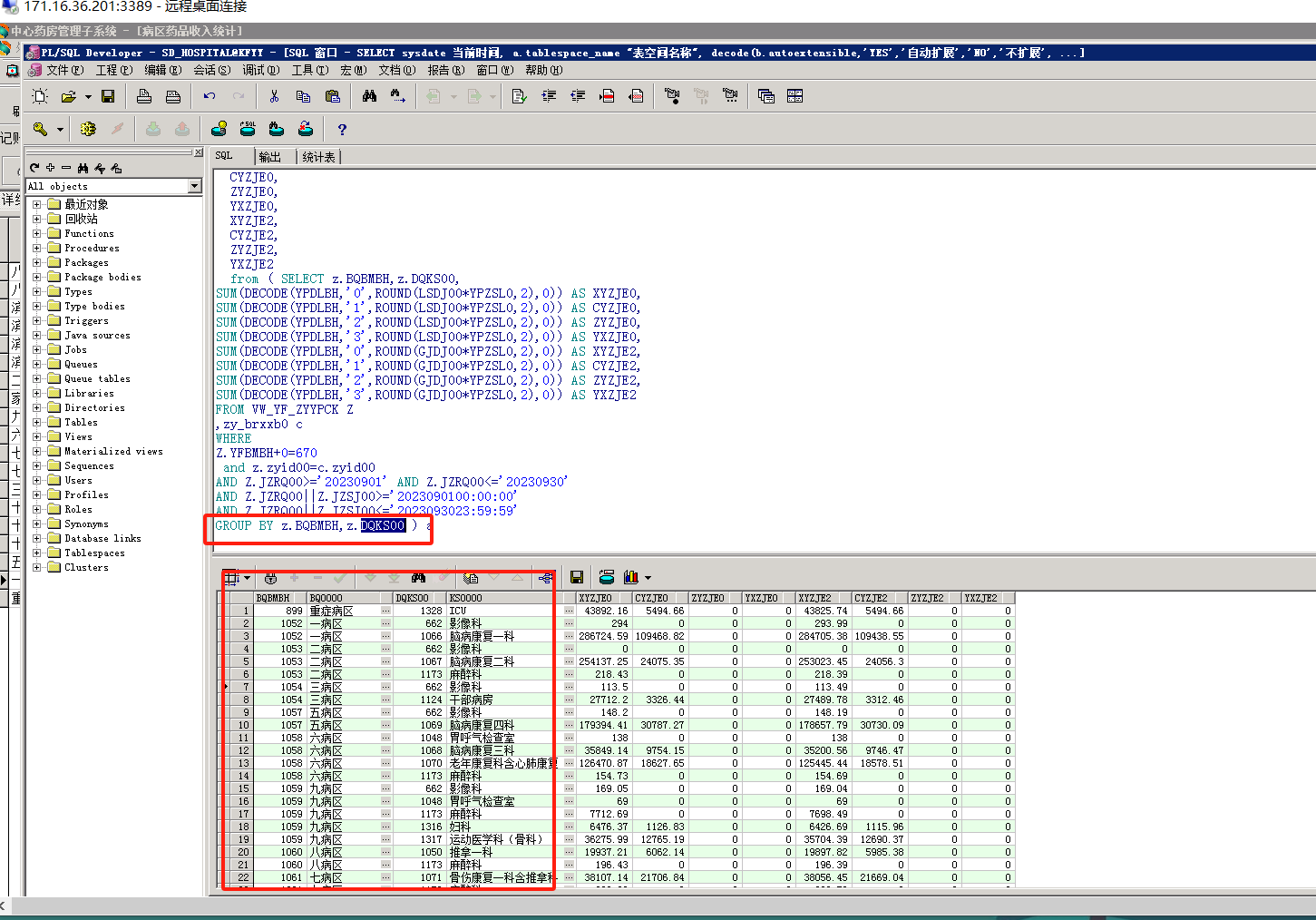Click the Print icon in the toolbar

click(x=143, y=96)
